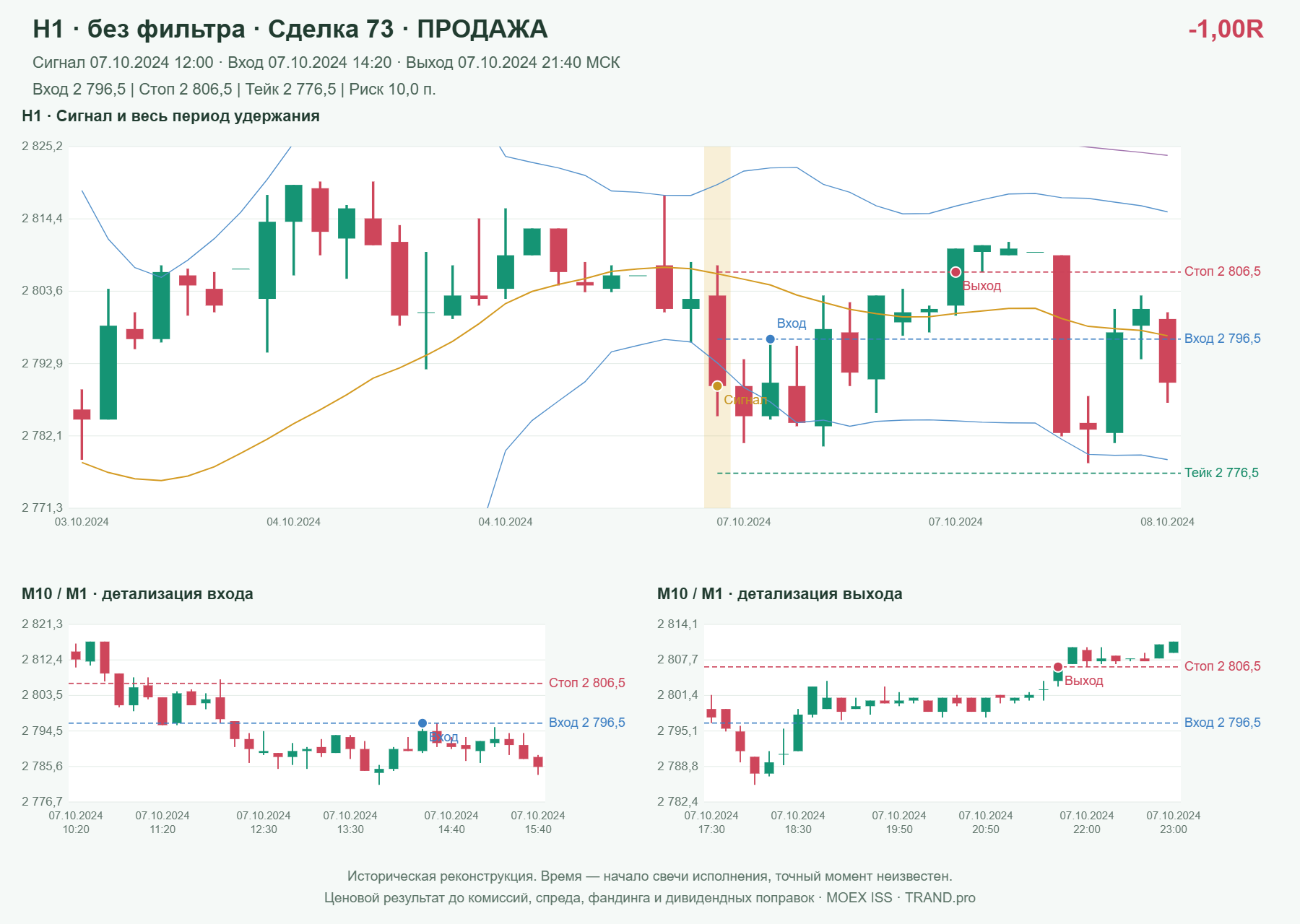This screenshot has height=924, width=1300.
Task: Click the 'MOEX ISS · TRAND.pro' footer text
Action: (901, 898)
